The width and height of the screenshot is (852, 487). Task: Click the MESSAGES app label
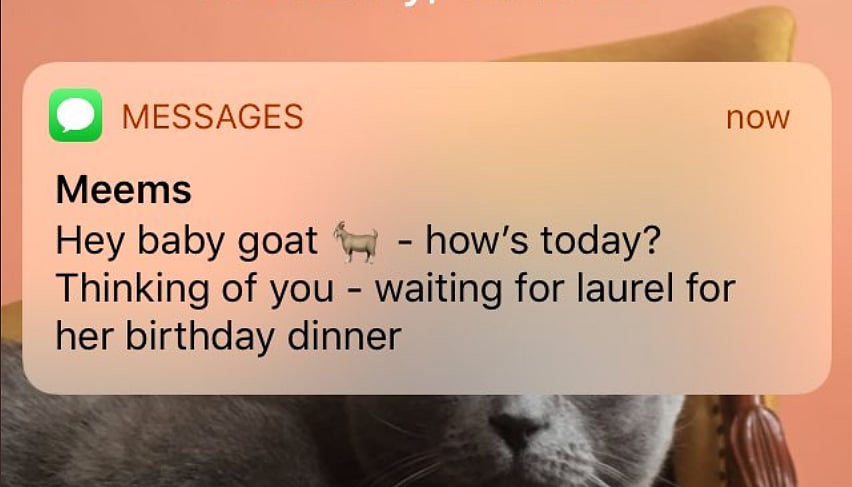click(x=212, y=116)
